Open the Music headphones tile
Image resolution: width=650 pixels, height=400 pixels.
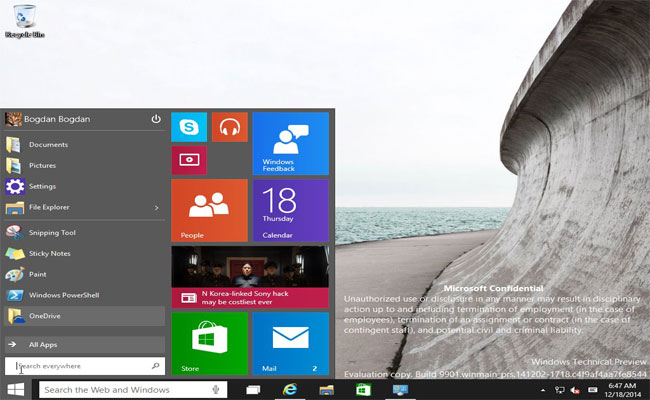click(x=230, y=127)
